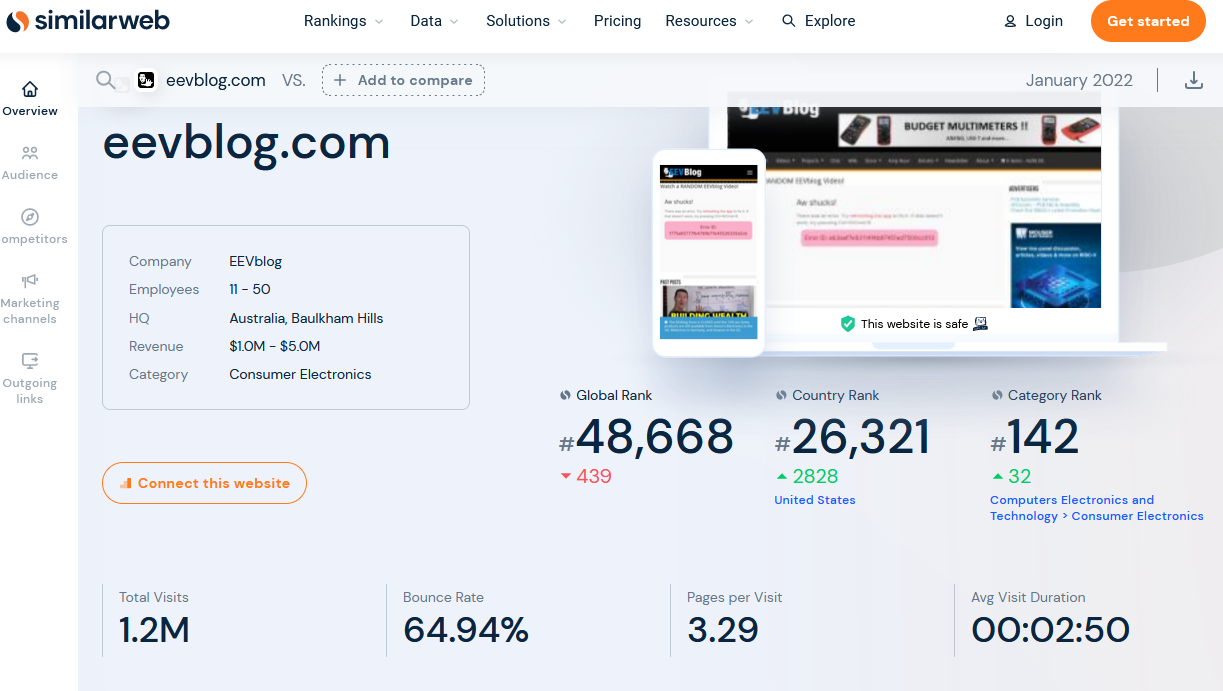
Task: Expand the Solutions dropdown menu
Action: (527, 21)
